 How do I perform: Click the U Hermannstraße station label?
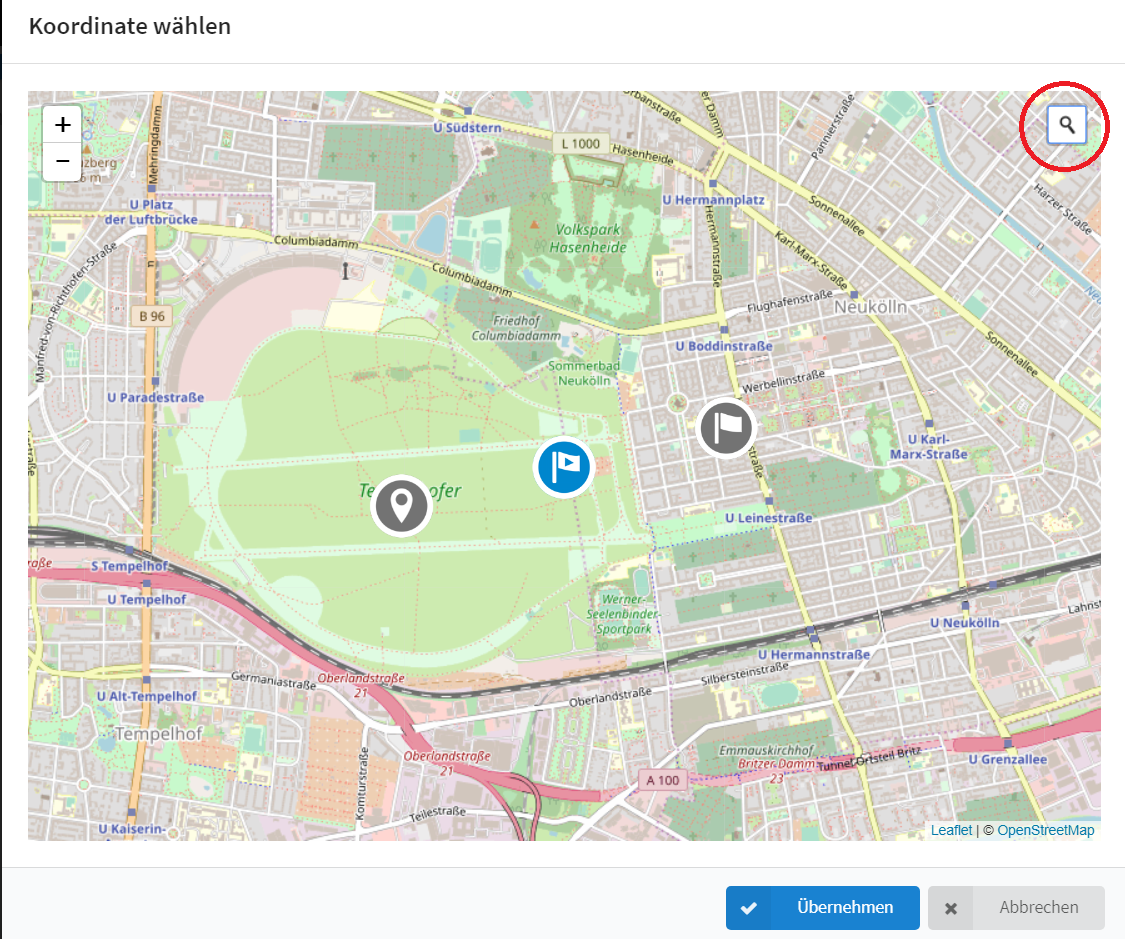814,654
